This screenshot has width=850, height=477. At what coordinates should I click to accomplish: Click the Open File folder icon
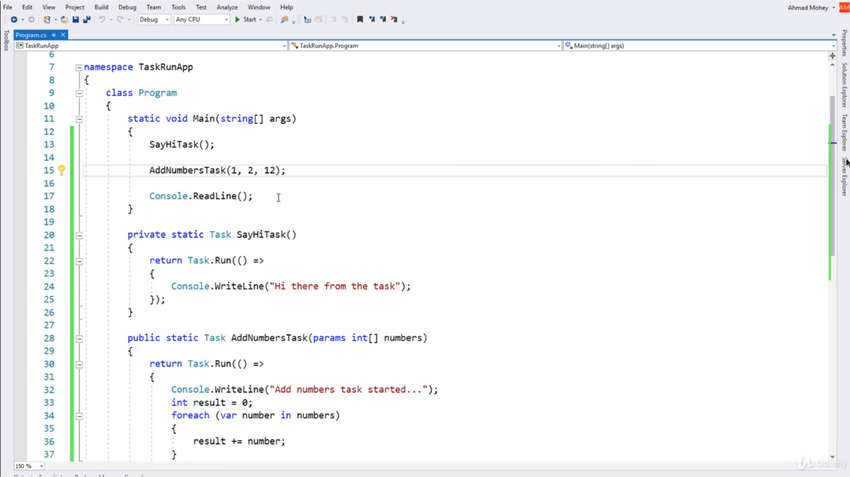[x=65, y=20]
